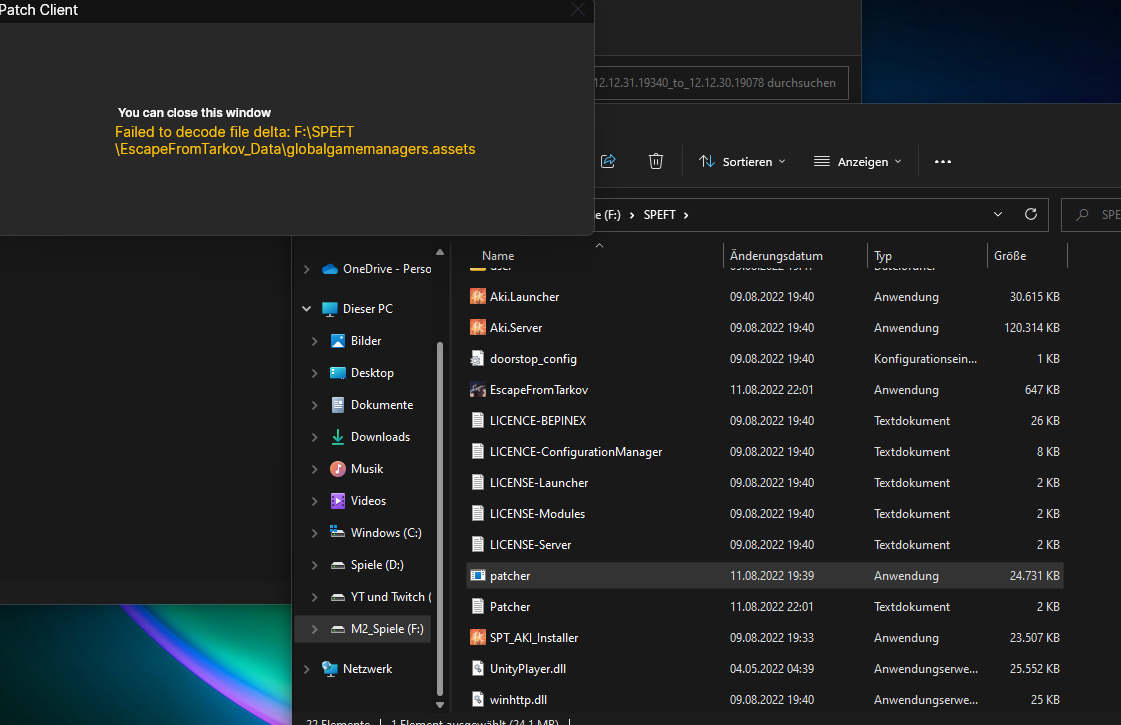This screenshot has height=725, width=1121.
Task: Select UnityPlayer.dll file icon
Action: [x=478, y=669]
